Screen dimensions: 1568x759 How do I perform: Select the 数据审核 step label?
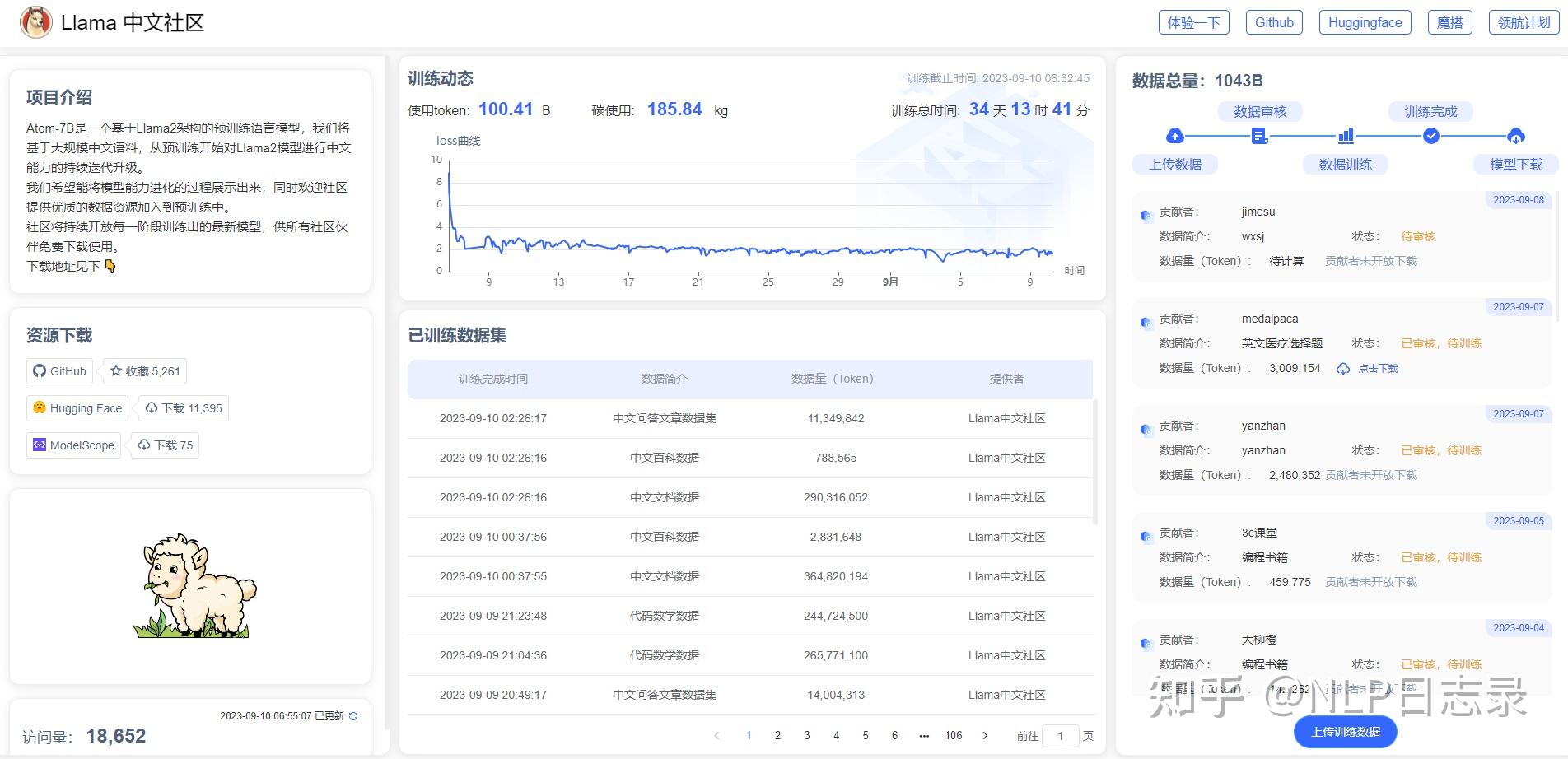click(x=1260, y=112)
